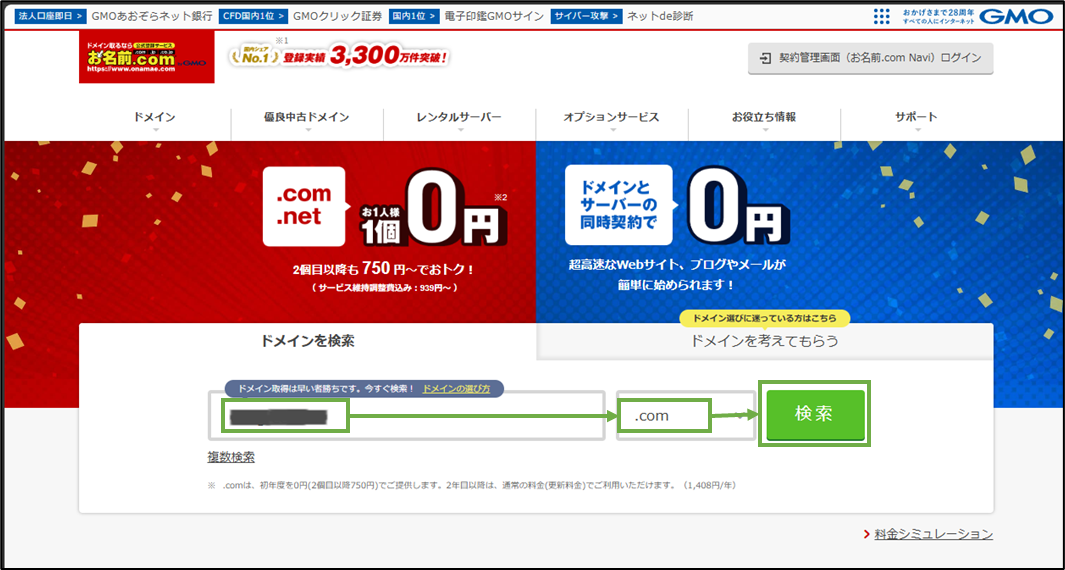Click the GMOクリック証券 link

[x=338, y=16]
